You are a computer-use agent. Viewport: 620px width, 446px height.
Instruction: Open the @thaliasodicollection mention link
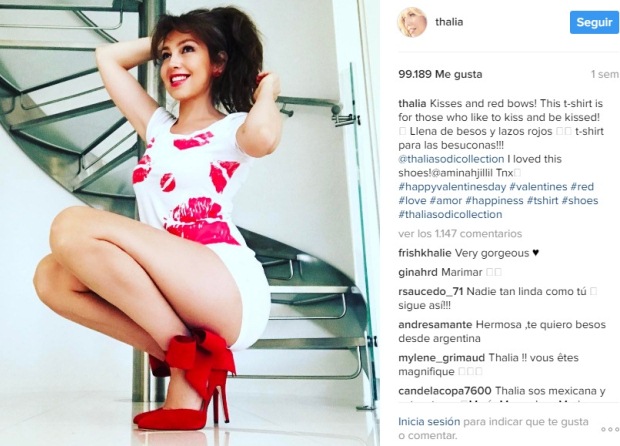point(451,159)
